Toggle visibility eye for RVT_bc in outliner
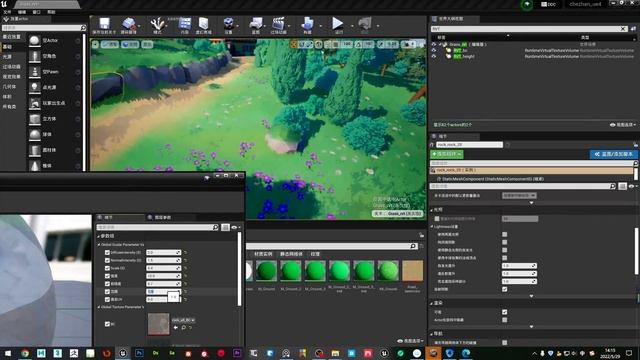Image resolution: width=640 pixels, height=360 pixels. [434, 50]
